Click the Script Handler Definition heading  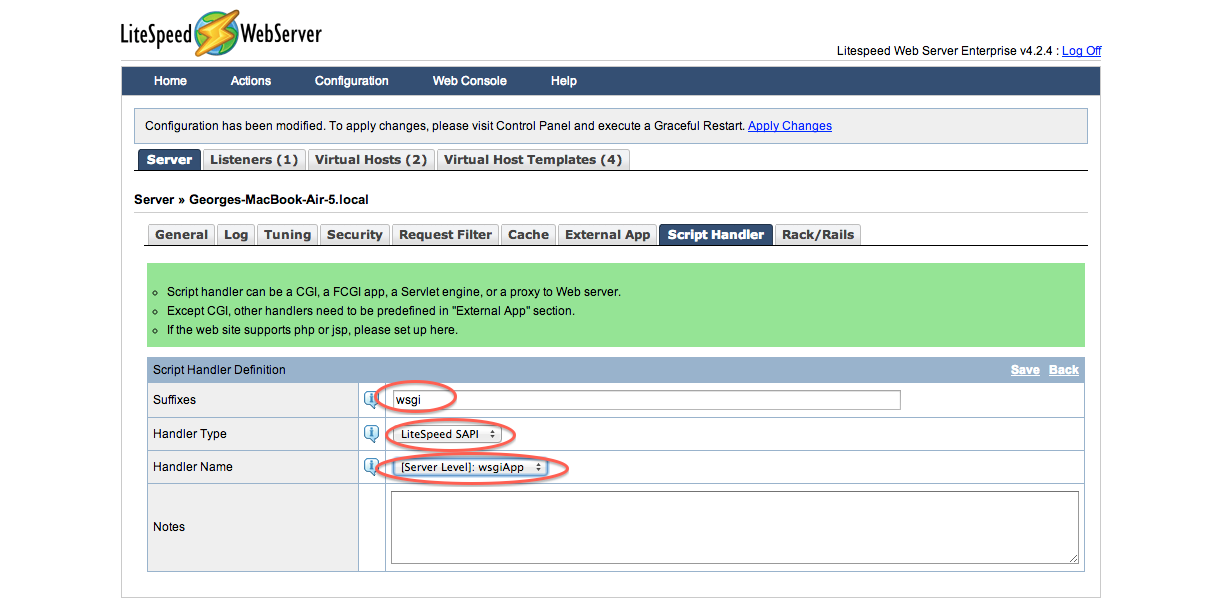pos(219,370)
